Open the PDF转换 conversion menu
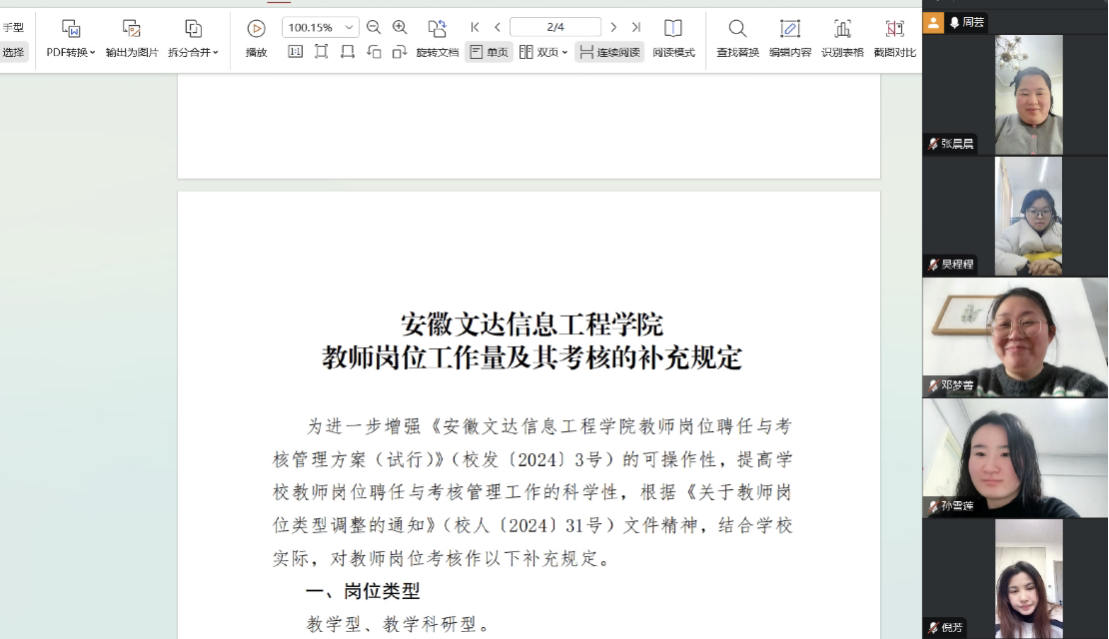This screenshot has width=1109, height=639. click(x=71, y=39)
